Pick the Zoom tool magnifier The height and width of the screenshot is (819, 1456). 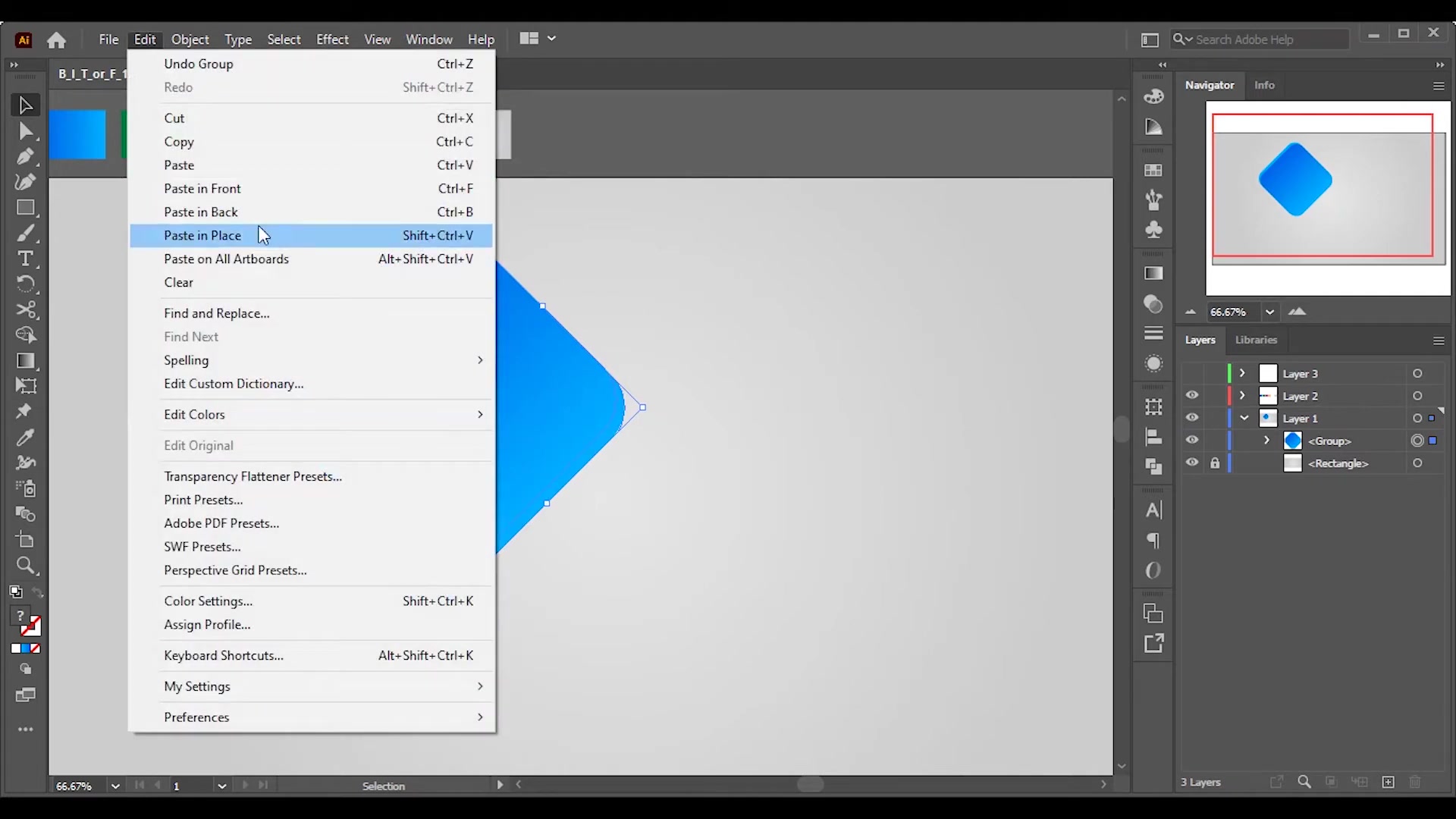point(25,566)
